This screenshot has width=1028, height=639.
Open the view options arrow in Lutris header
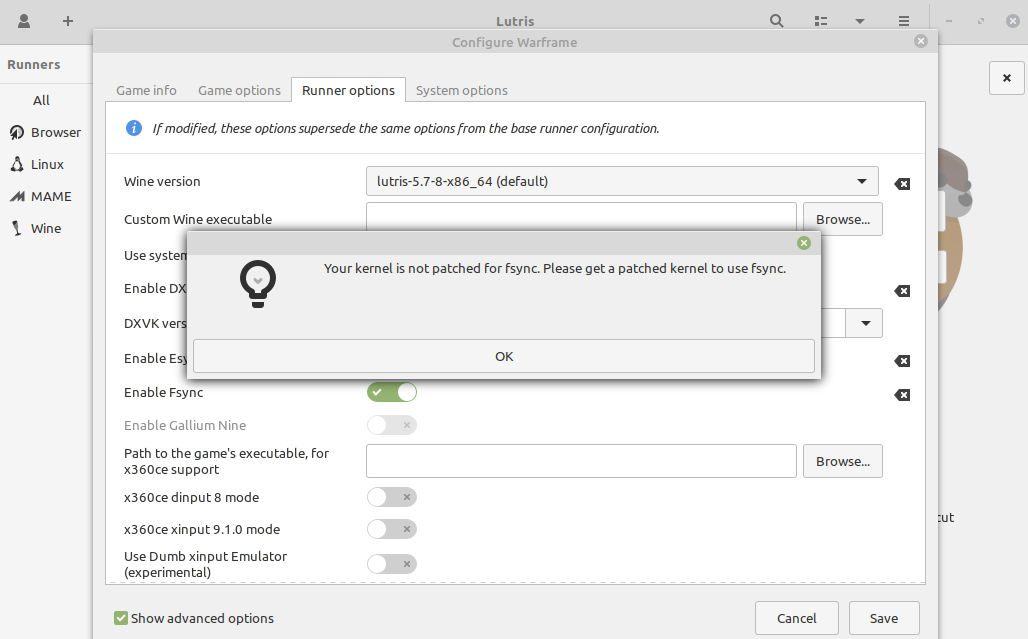(860, 21)
